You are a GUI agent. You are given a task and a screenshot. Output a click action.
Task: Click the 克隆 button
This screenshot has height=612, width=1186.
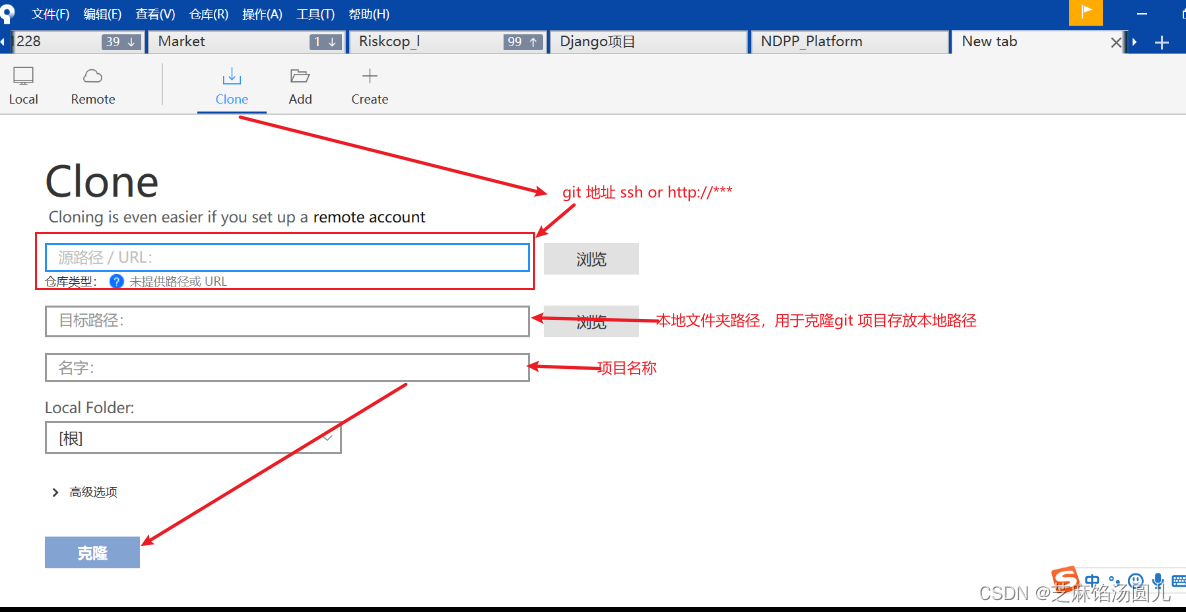[92, 551]
